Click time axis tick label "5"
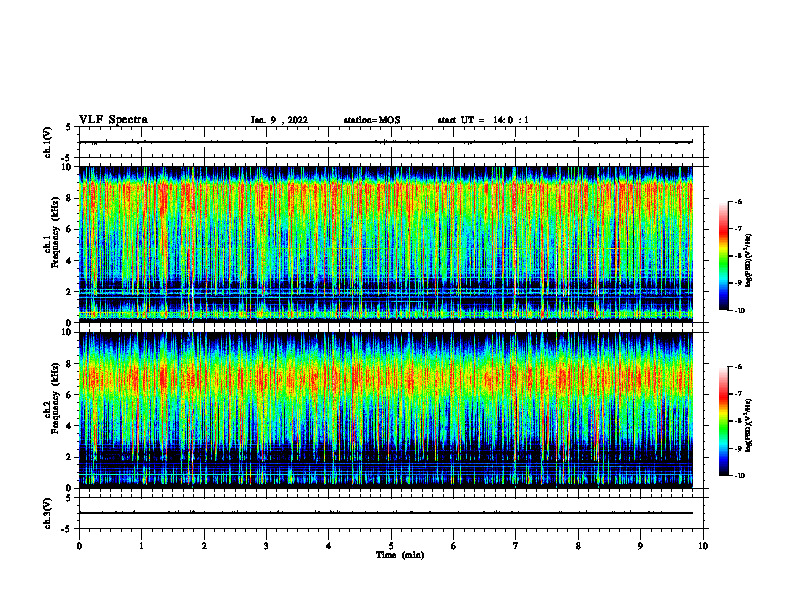Screen dimensions: 792x612 click(x=391, y=546)
